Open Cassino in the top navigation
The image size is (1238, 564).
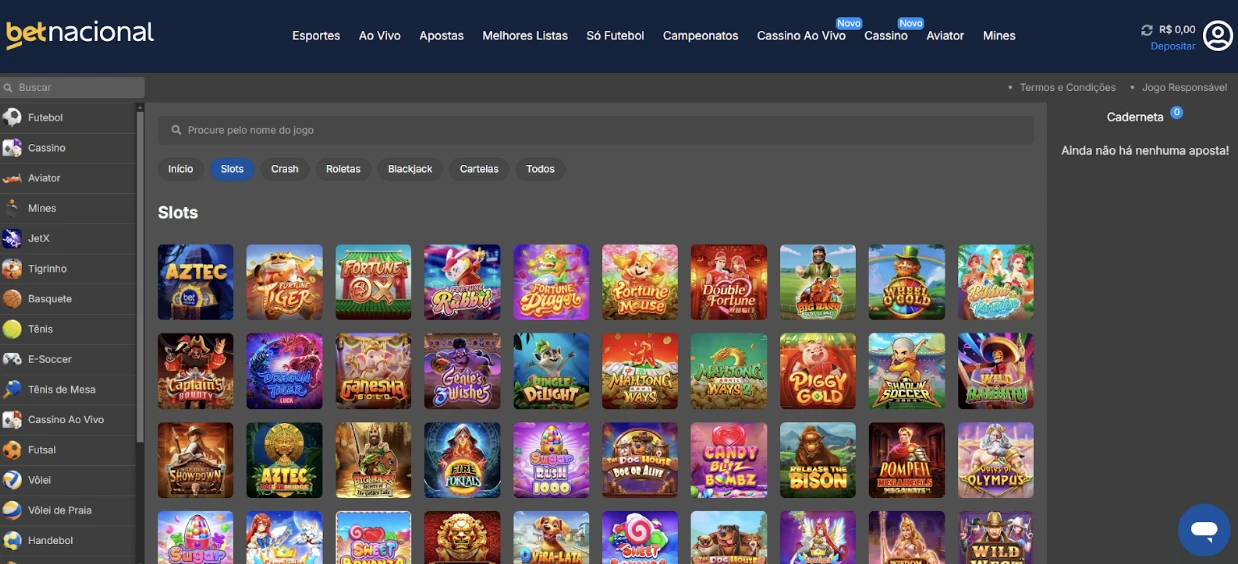point(886,36)
